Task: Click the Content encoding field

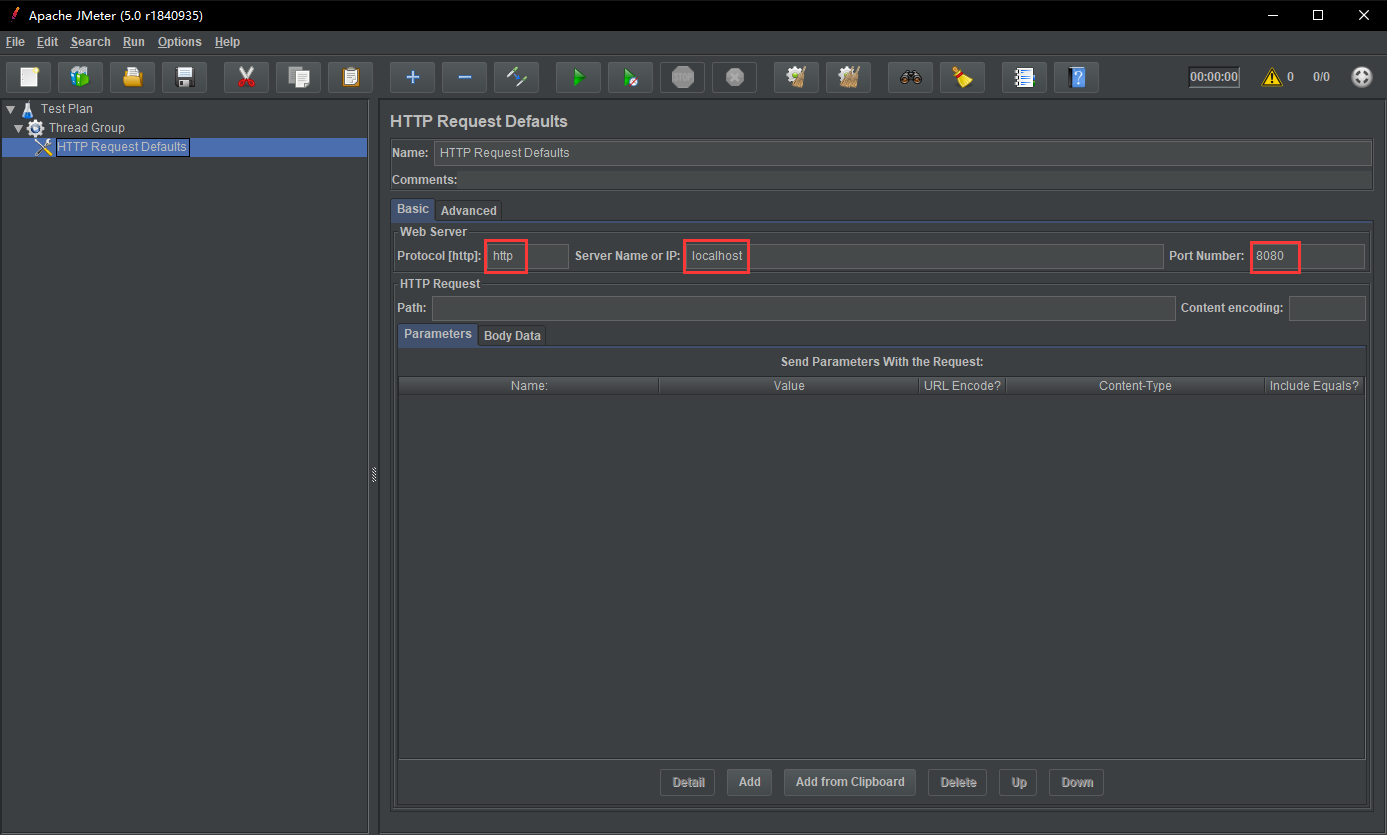Action: [x=1327, y=308]
